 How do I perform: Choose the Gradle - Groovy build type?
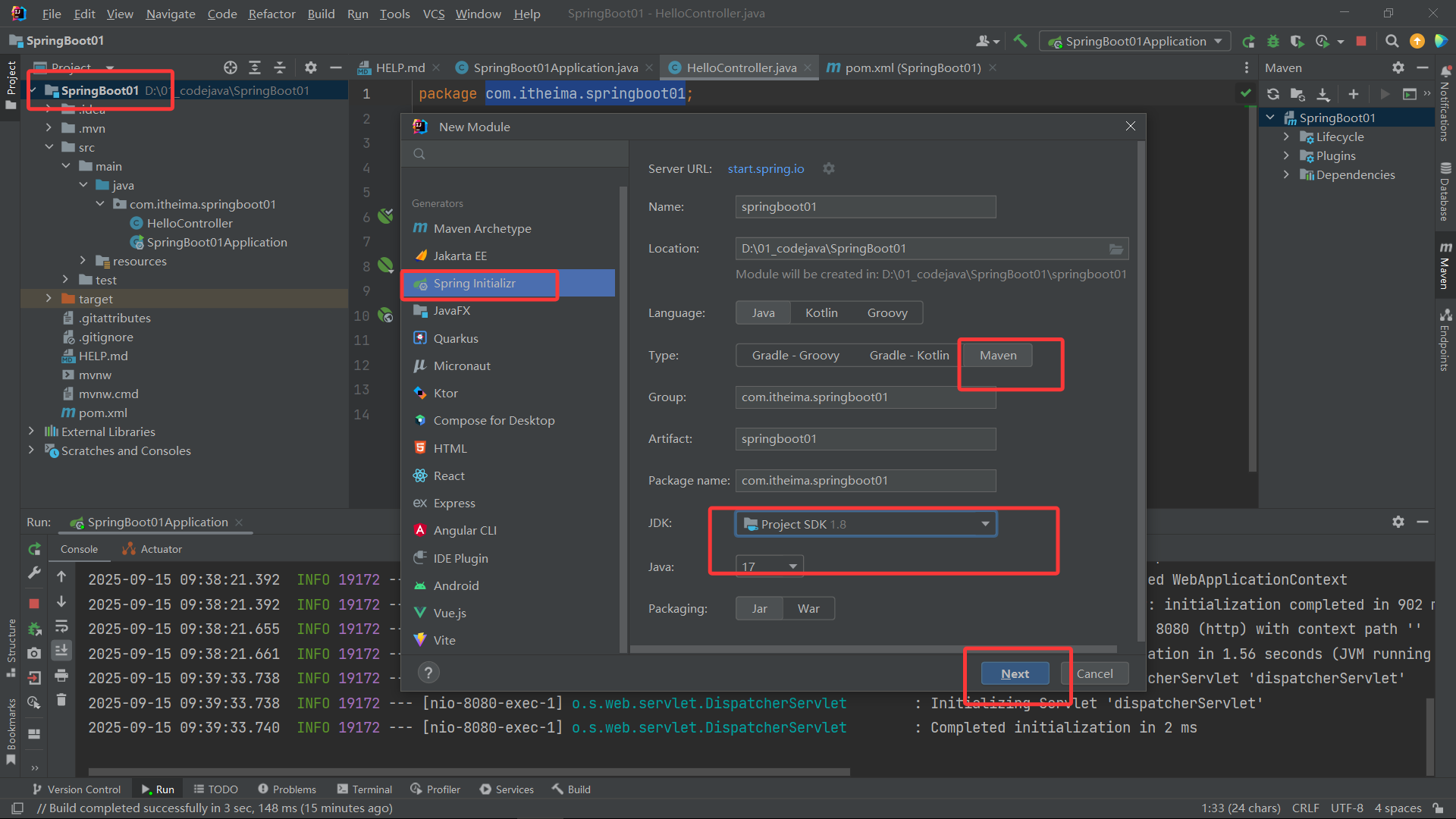(795, 355)
